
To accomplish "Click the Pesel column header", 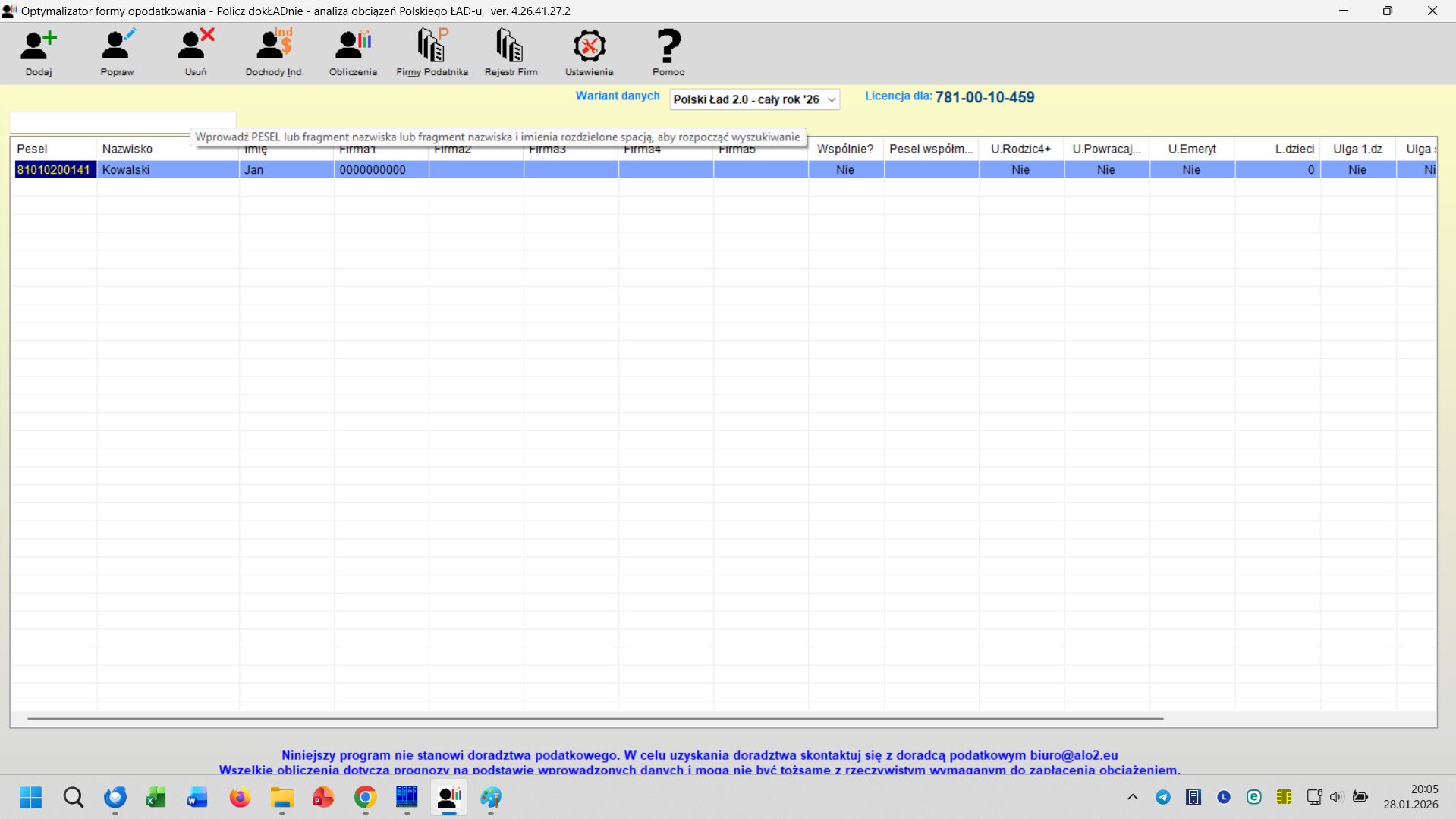I will pyautogui.click(x=32, y=149).
